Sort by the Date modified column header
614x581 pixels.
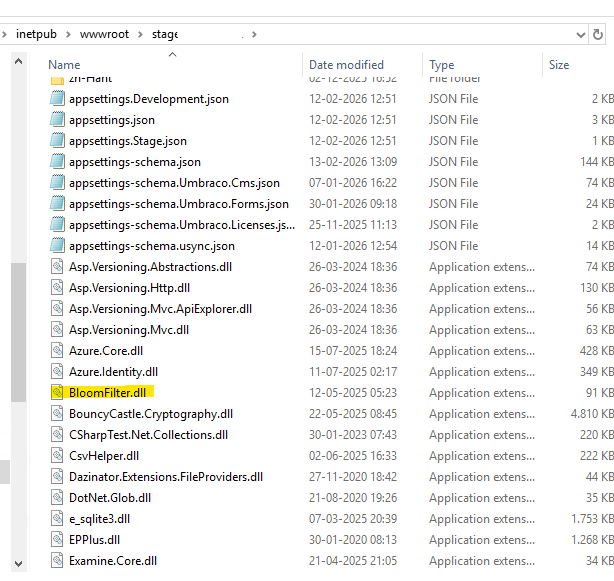[346, 65]
